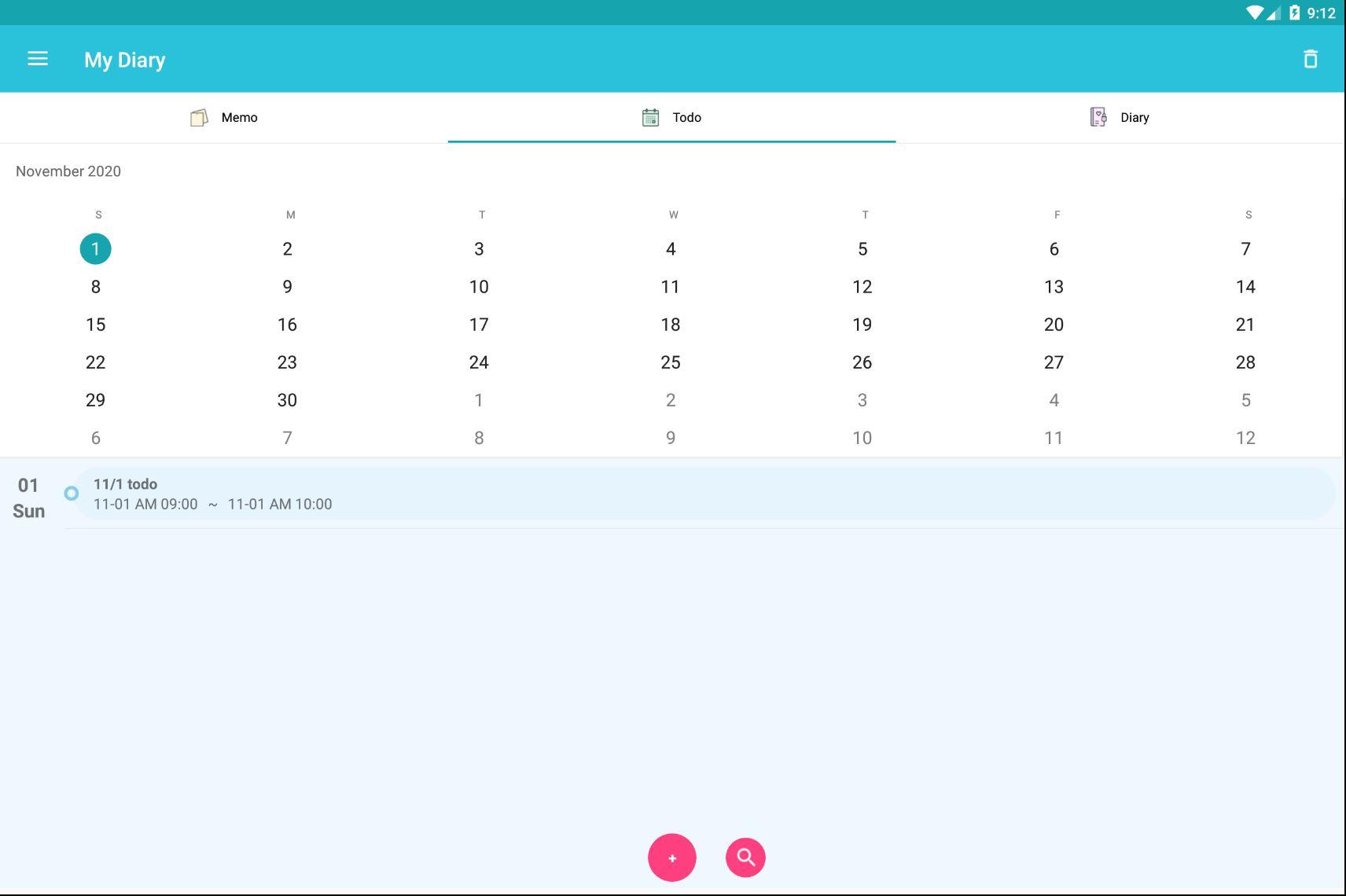This screenshot has height=896, width=1346.
Task: Select greyed December 1 after November 30
Action: click(x=479, y=400)
